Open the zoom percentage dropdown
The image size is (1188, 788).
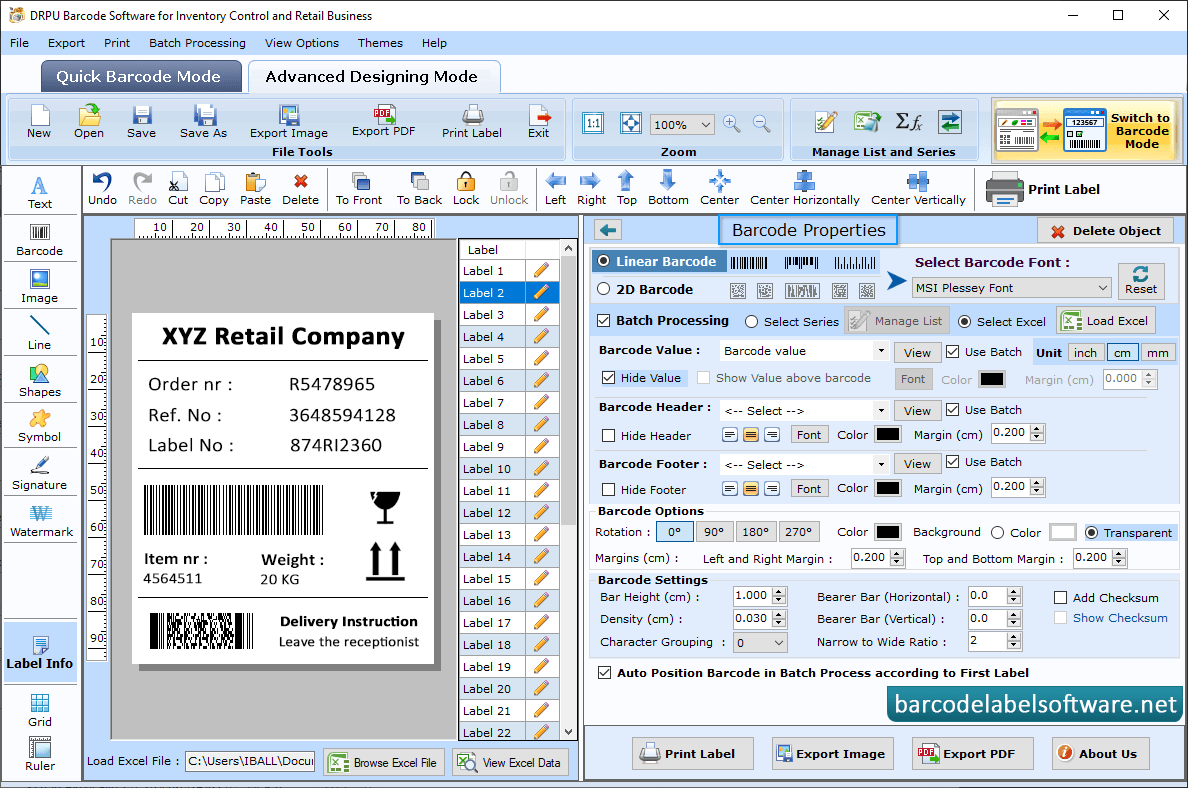[705, 124]
